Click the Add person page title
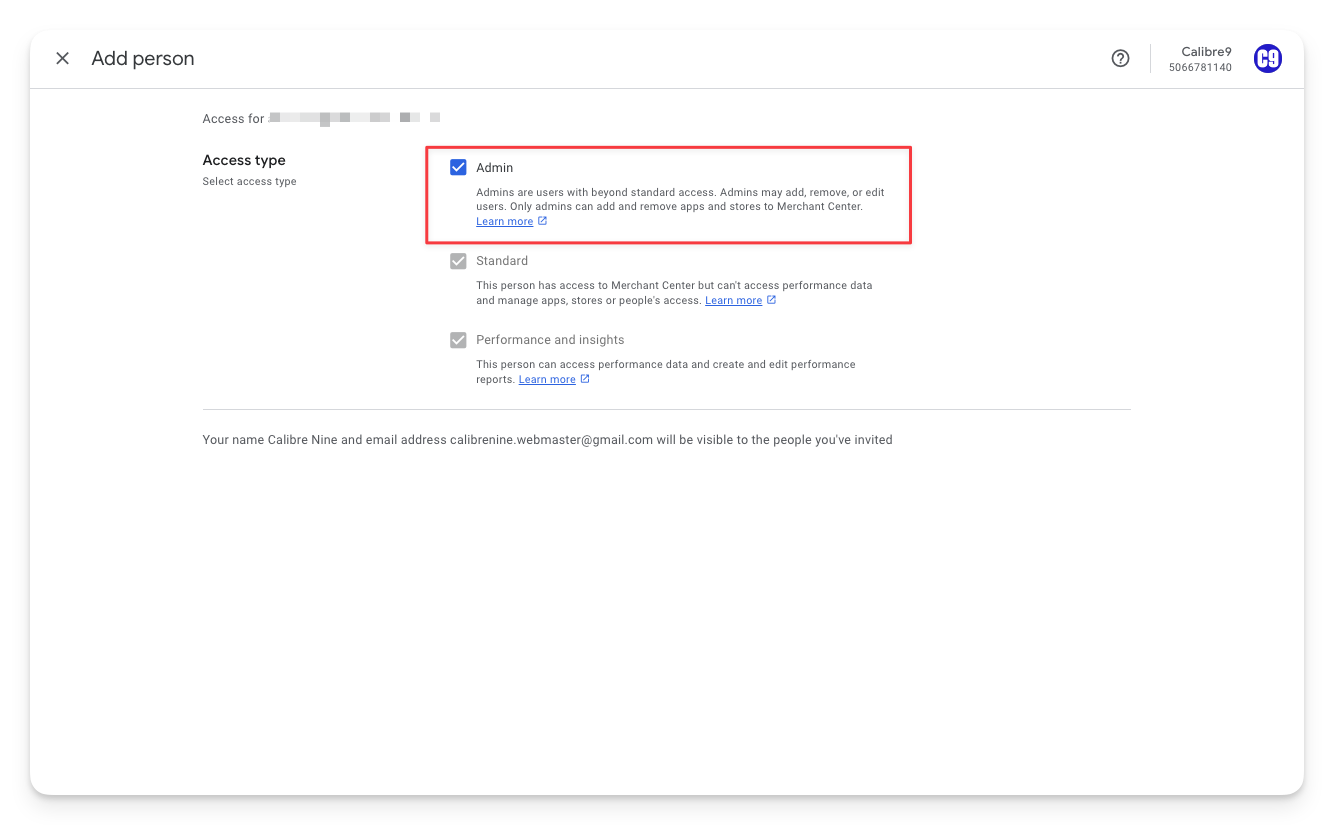This screenshot has height=825, width=1334. [143, 59]
